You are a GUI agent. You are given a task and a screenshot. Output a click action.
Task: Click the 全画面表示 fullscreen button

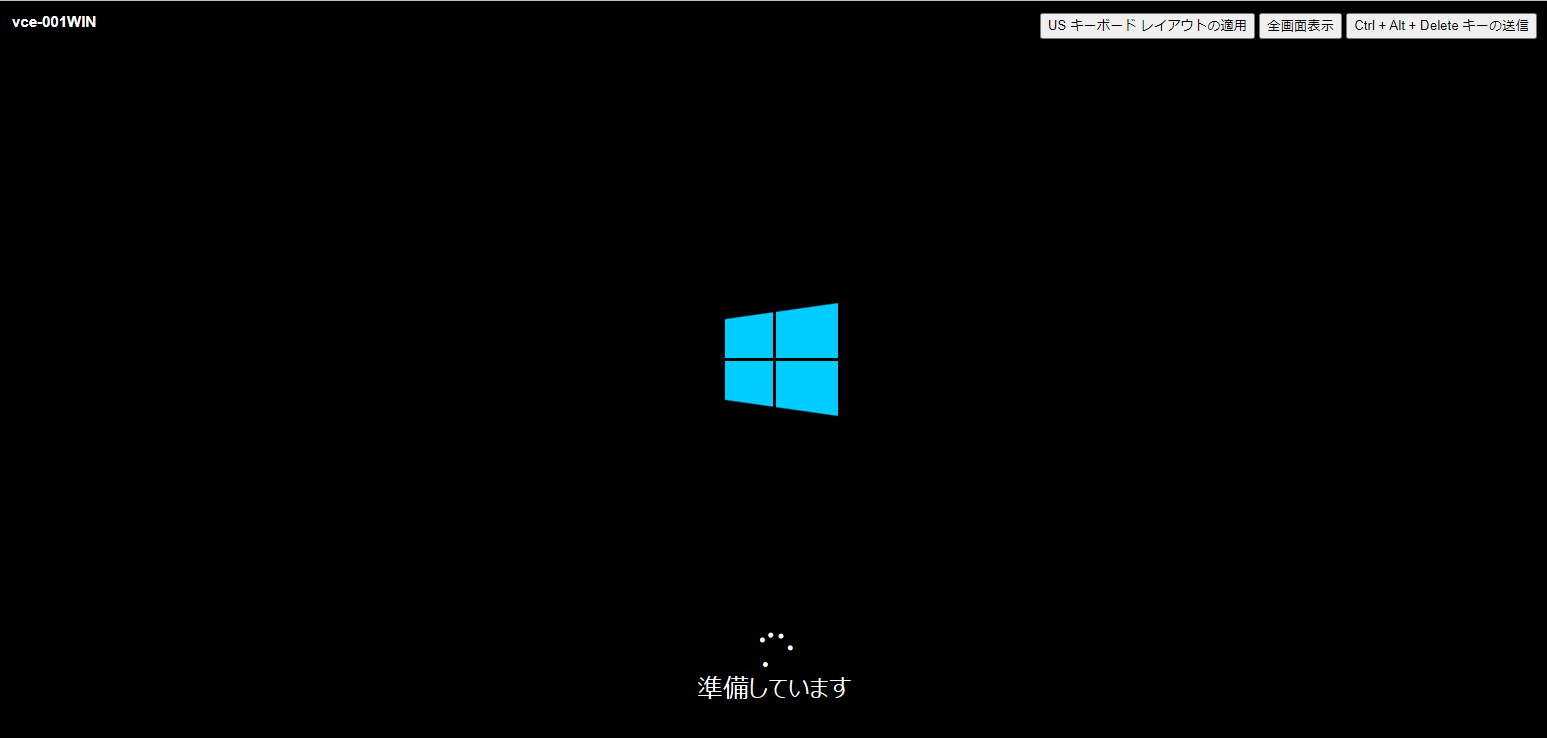point(1300,26)
